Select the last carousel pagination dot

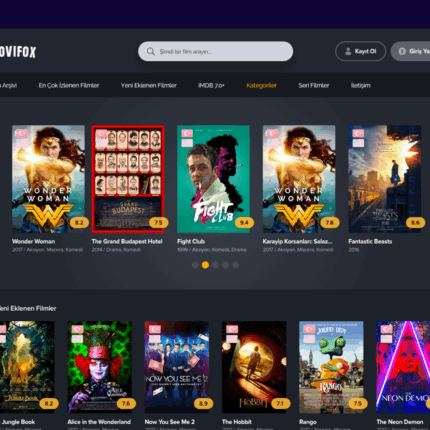[x=236, y=265]
